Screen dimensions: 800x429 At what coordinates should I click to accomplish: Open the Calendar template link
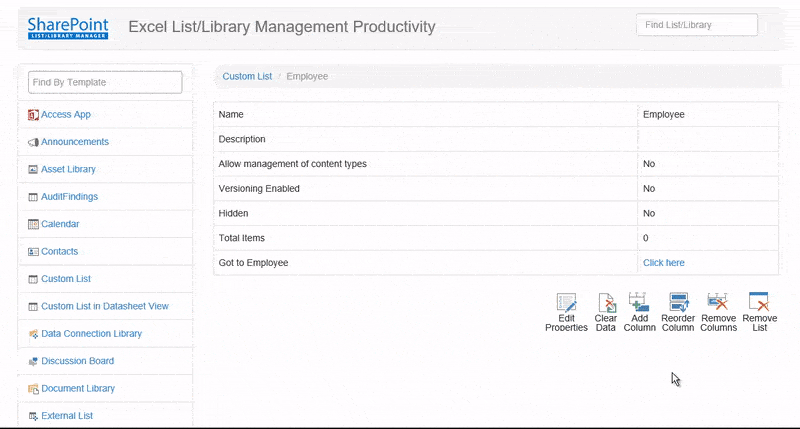[x=60, y=224]
